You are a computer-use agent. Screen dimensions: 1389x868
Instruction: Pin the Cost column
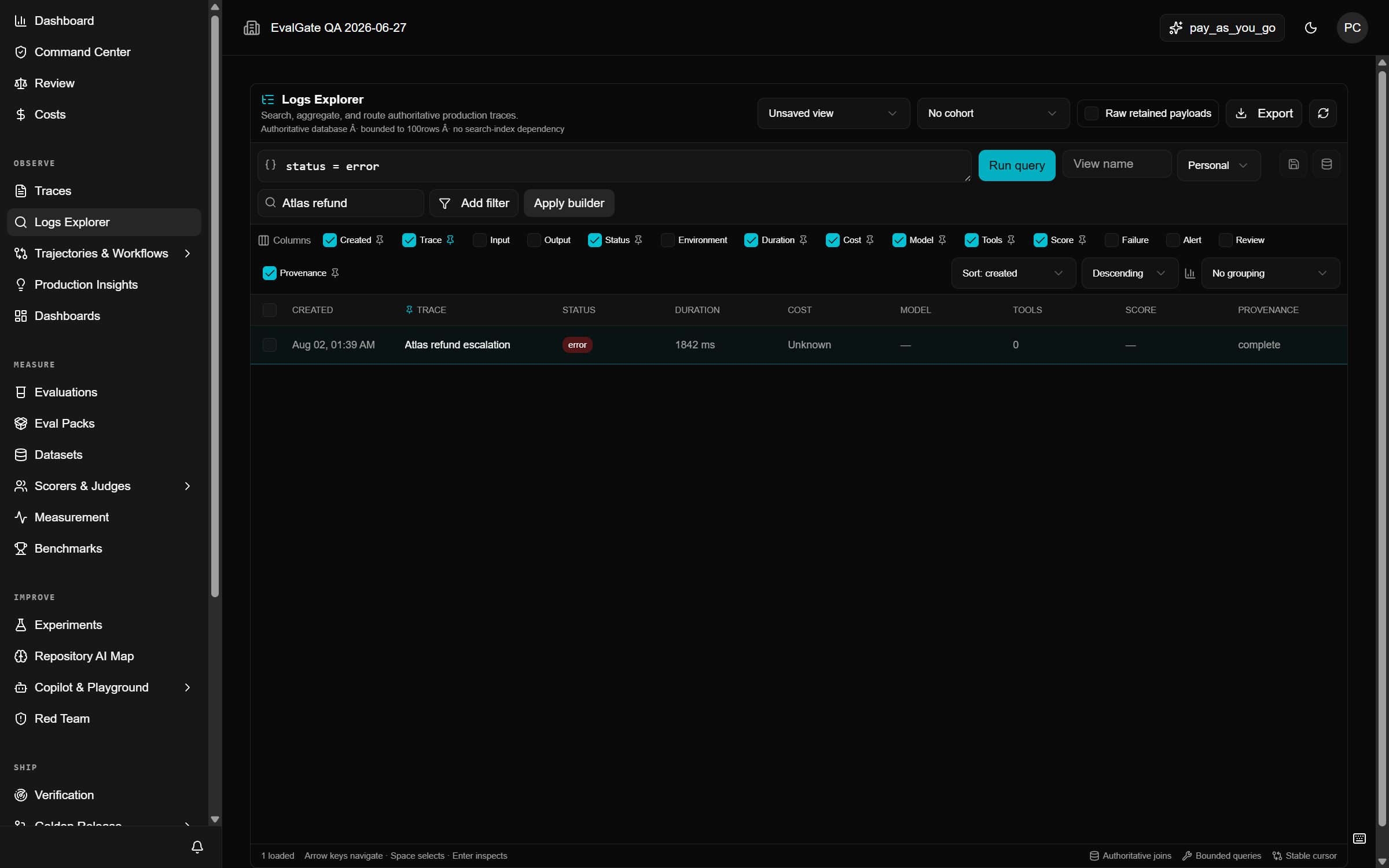point(870,240)
